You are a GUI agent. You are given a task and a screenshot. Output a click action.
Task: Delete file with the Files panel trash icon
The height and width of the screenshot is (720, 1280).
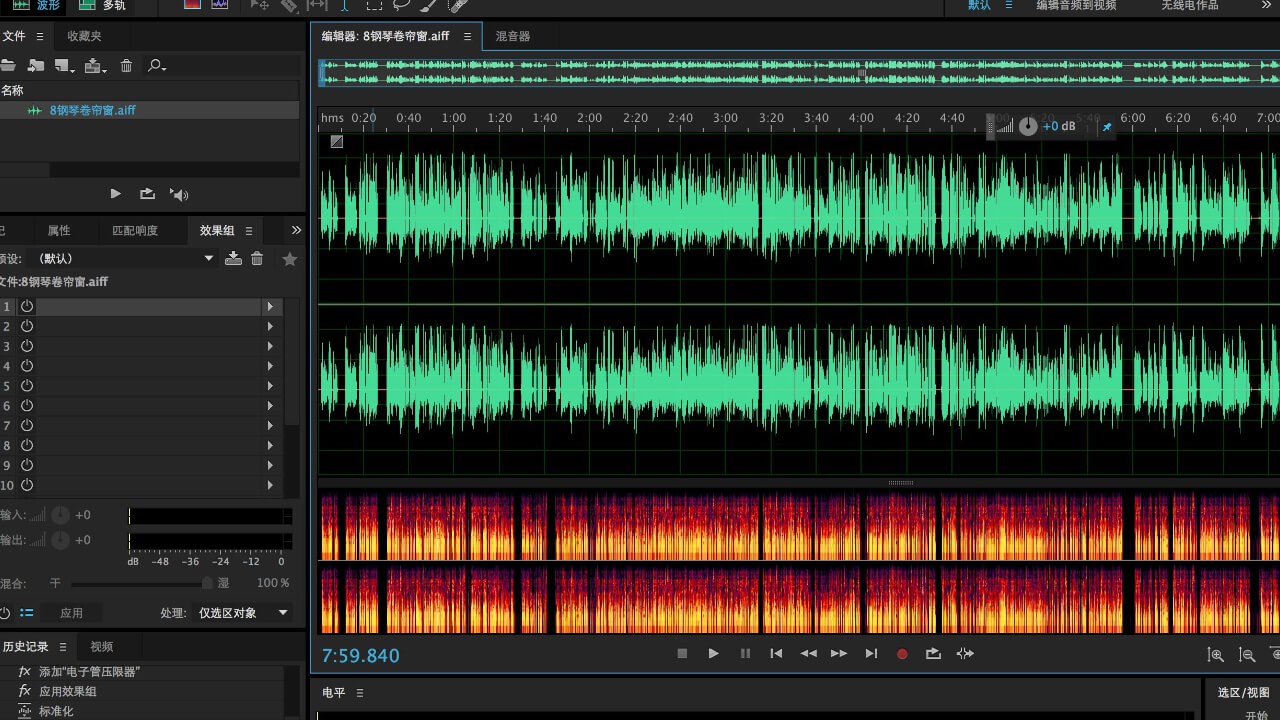click(126, 66)
